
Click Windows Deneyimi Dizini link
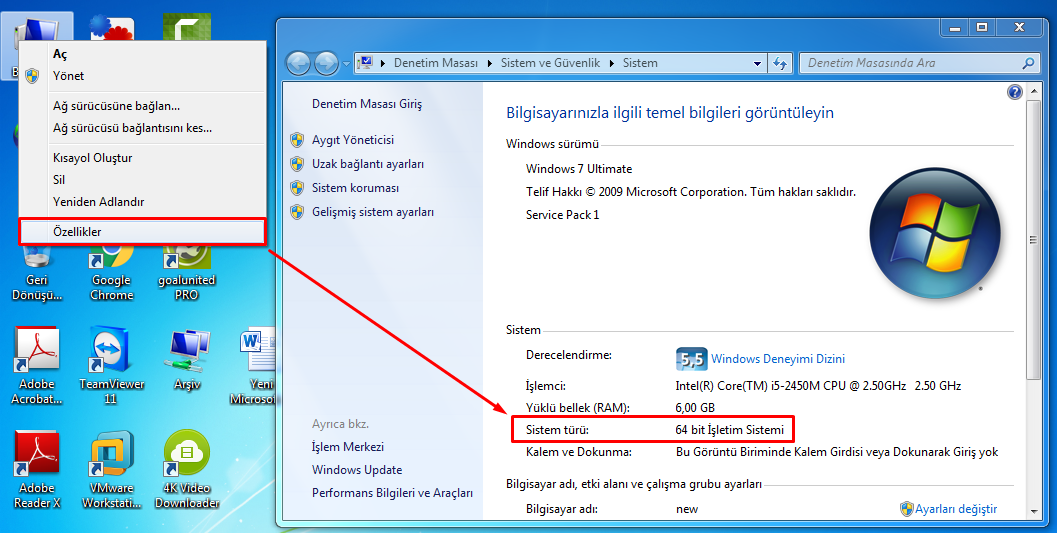(777, 359)
